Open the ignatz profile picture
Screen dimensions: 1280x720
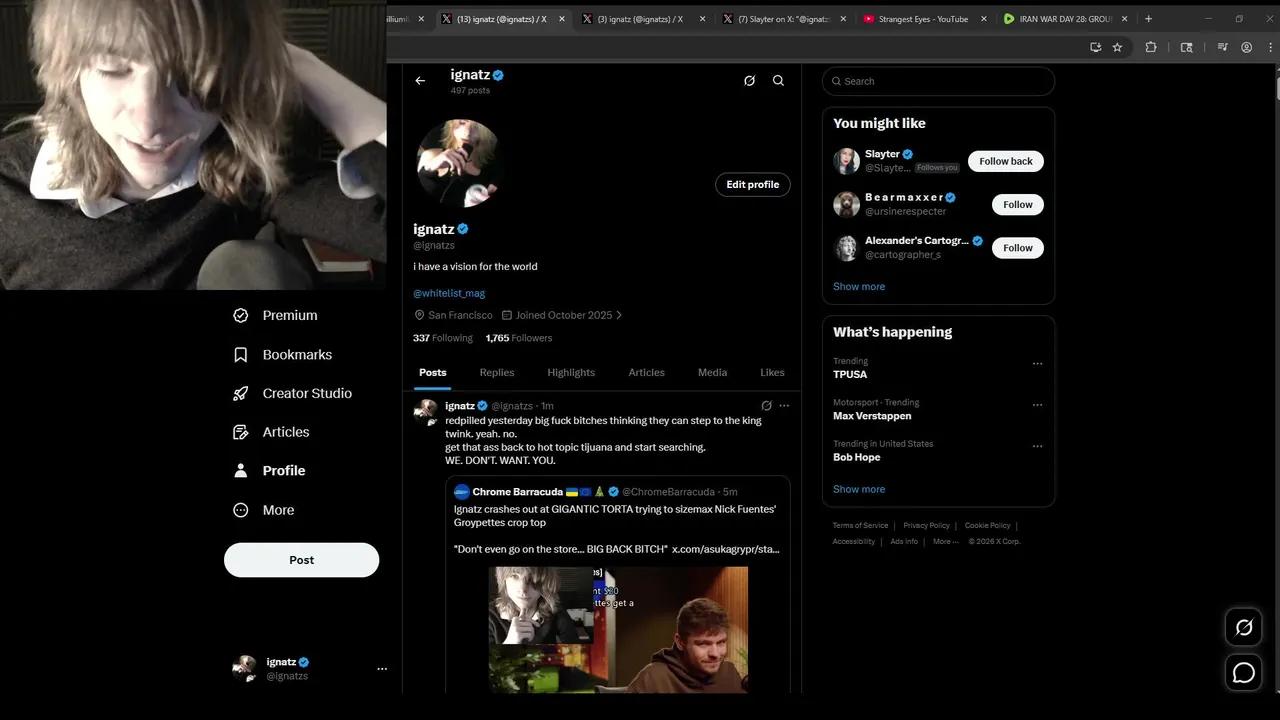pos(459,162)
